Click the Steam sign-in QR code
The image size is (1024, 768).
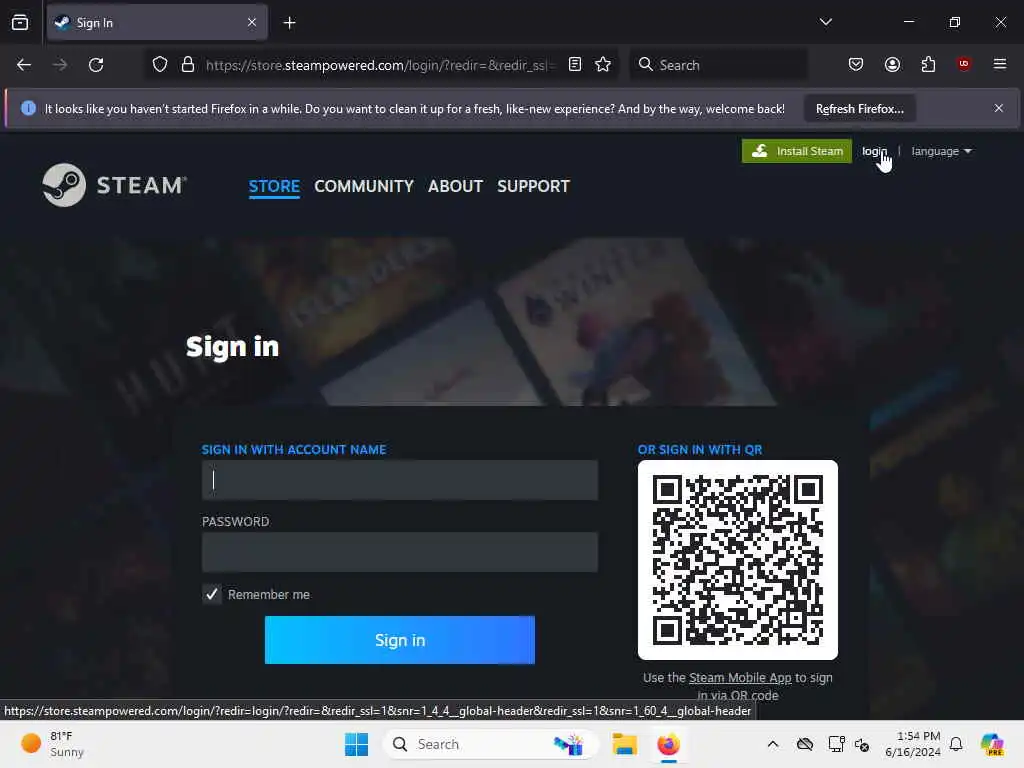point(737,560)
